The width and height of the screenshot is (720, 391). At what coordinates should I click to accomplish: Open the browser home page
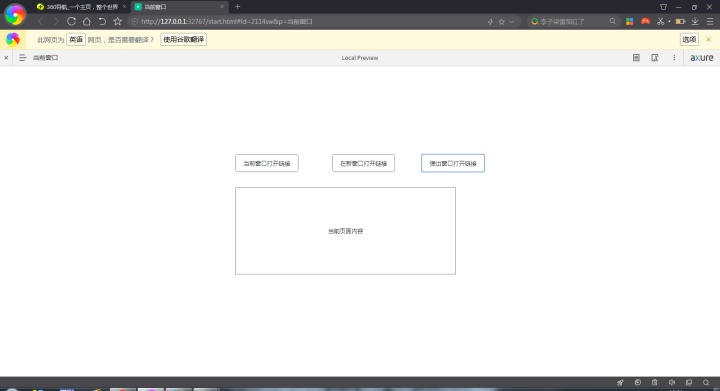[87, 22]
